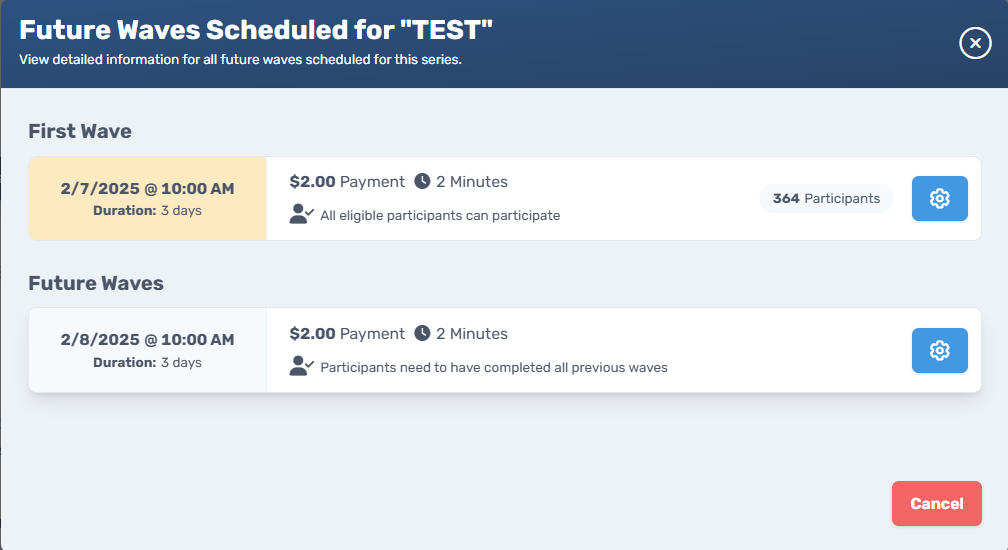1008x550 pixels.
Task: Click the person-check icon beside previous waves requirement
Action: tap(301, 366)
